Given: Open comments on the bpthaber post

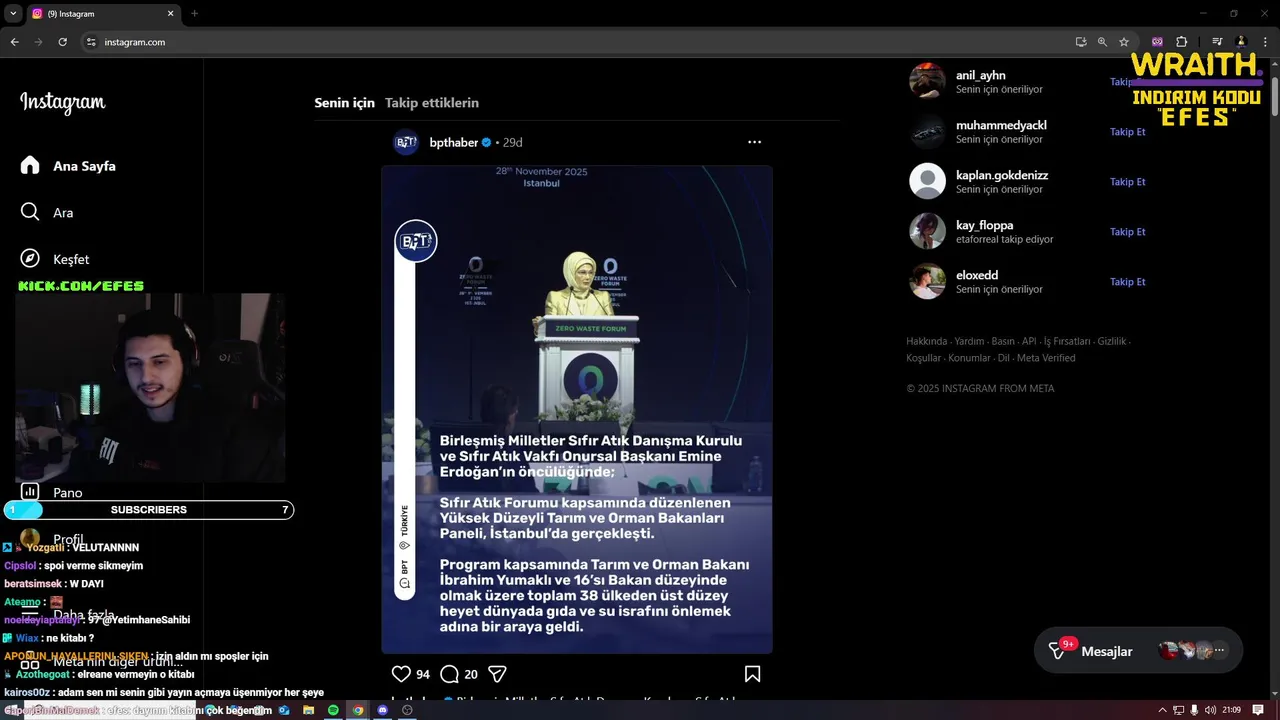Looking at the screenshot, I should [x=449, y=674].
